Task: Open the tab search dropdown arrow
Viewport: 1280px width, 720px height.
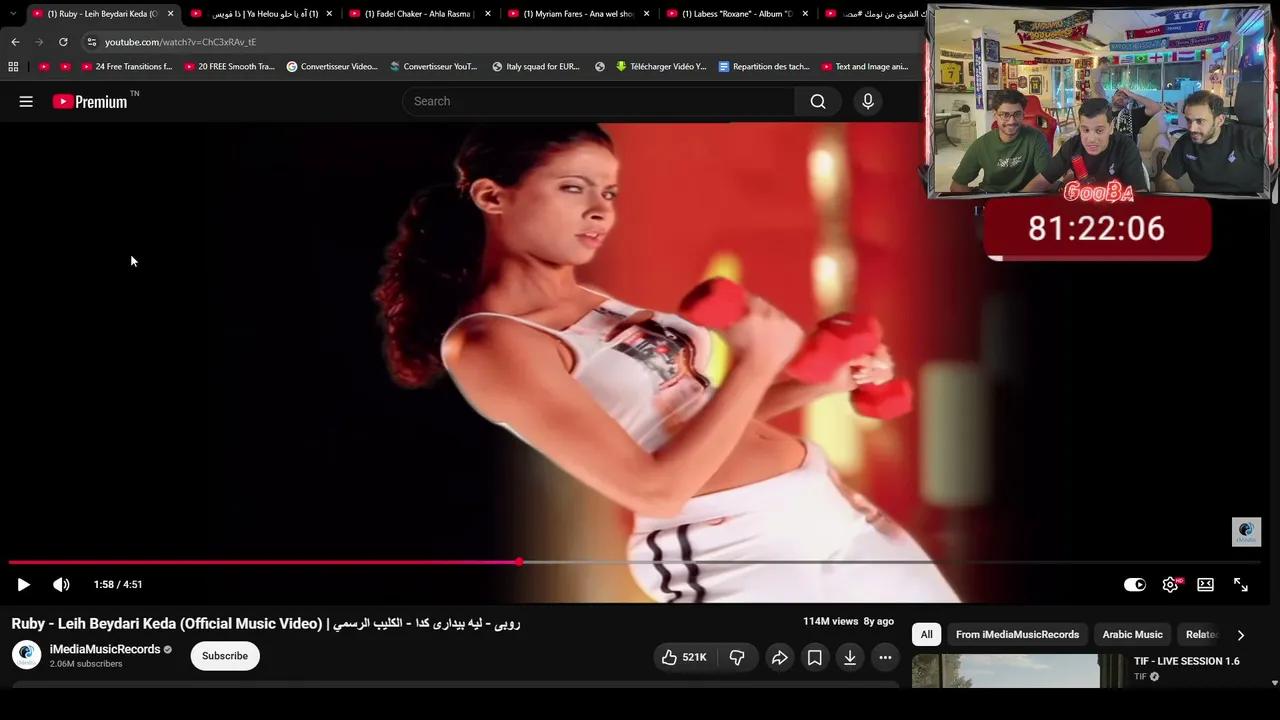Action: [12, 14]
